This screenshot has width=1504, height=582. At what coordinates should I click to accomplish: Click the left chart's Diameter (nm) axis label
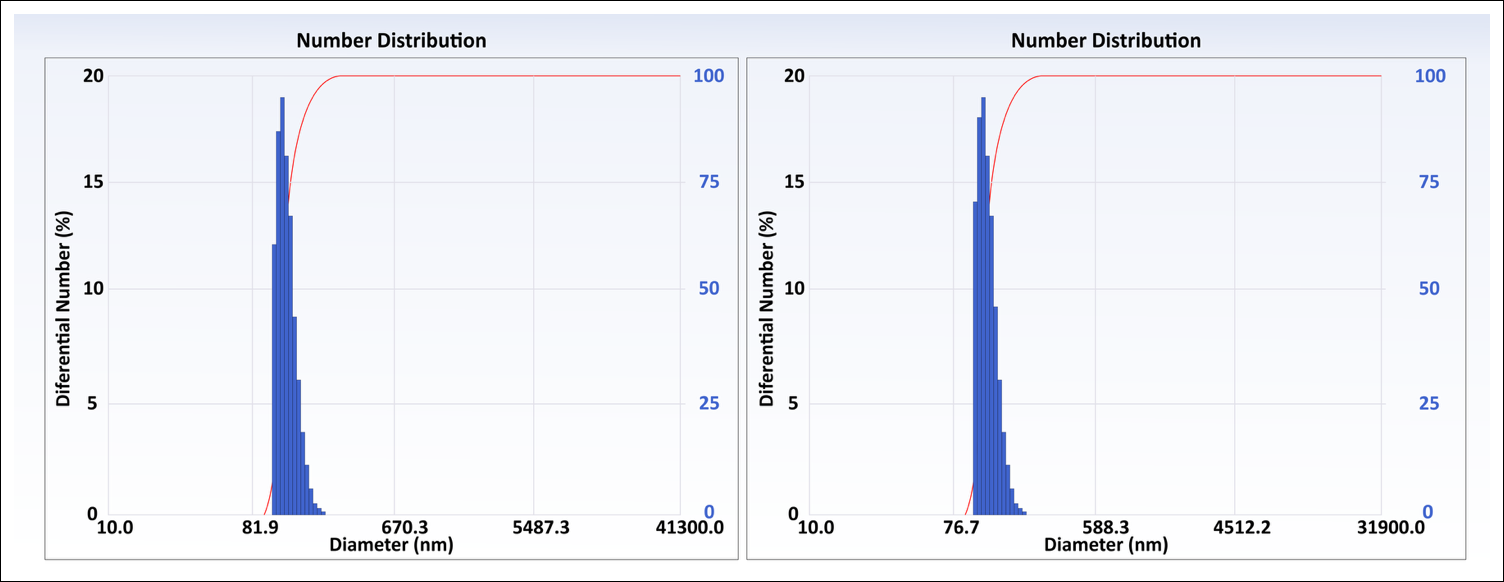point(391,545)
